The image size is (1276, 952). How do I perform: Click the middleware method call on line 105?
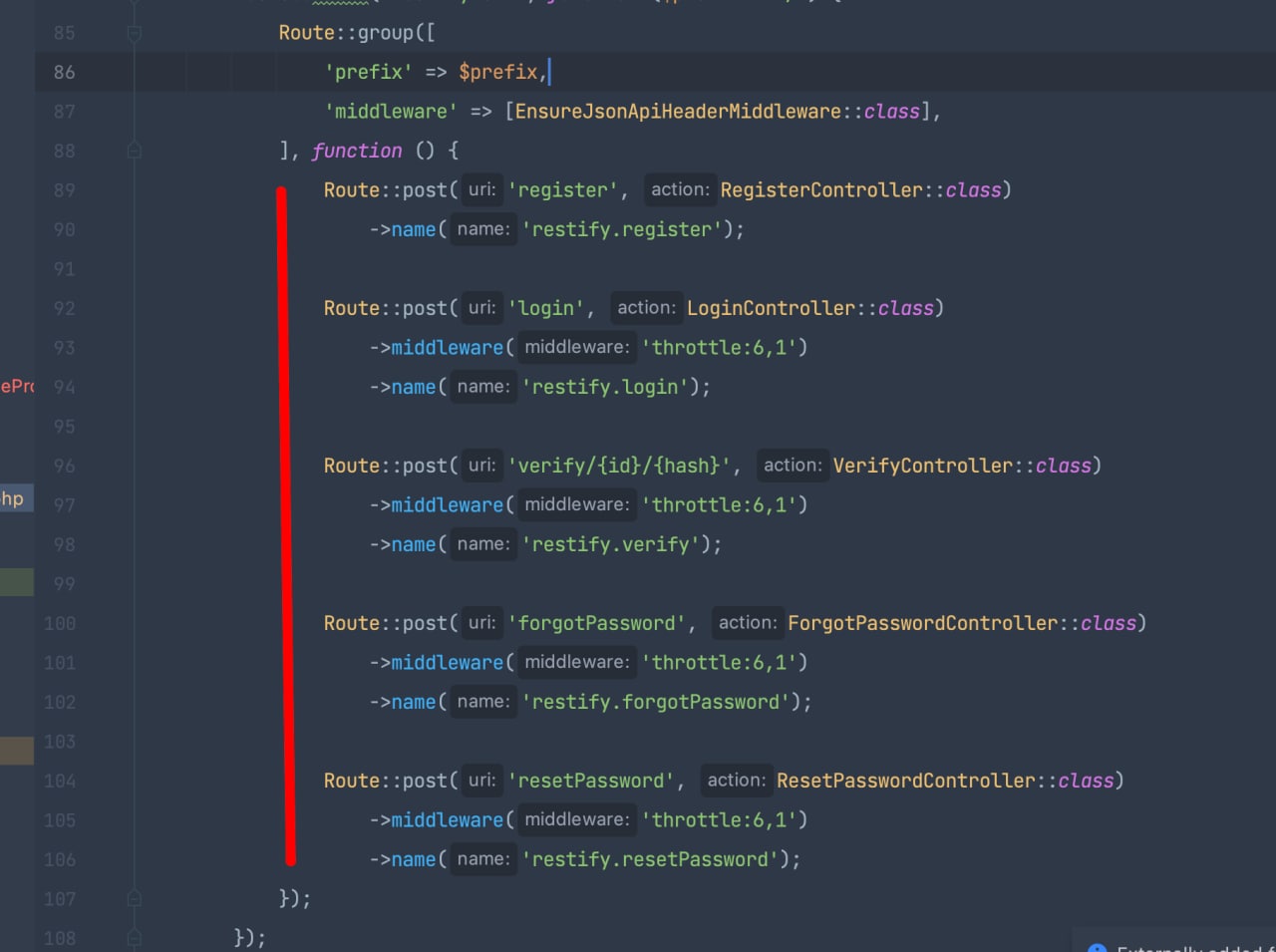coord(447,820)
